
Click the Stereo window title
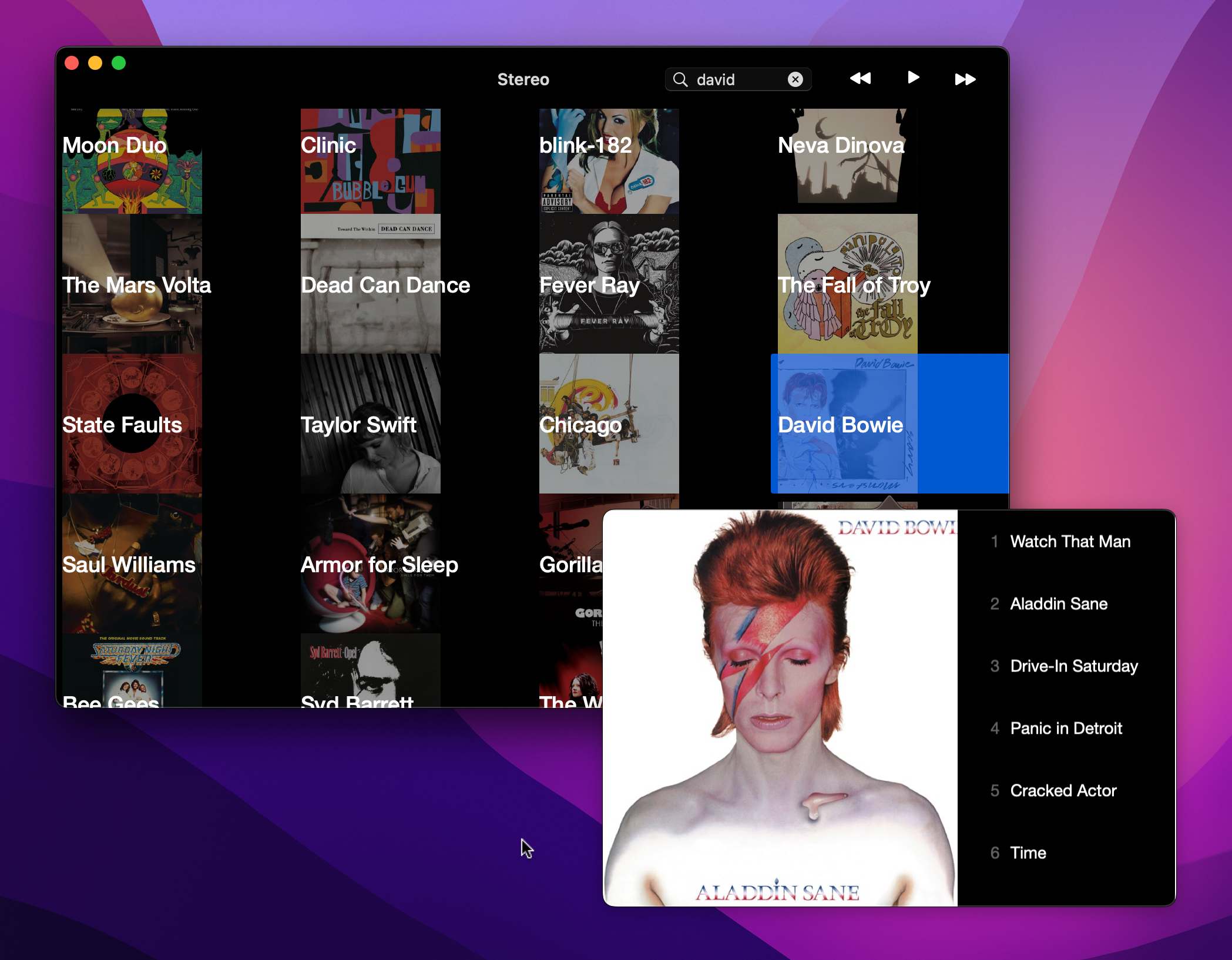coord(523,79)
